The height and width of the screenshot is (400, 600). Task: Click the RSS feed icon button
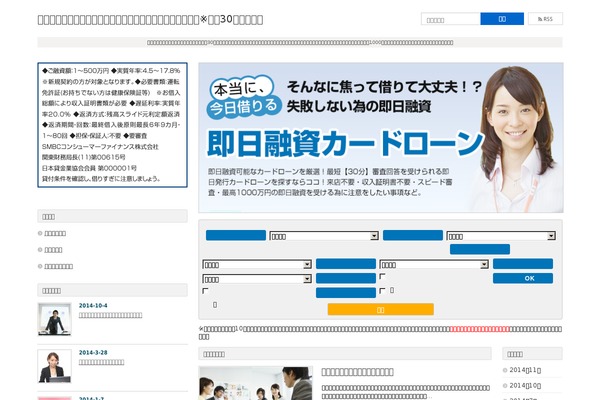point(545,19)
